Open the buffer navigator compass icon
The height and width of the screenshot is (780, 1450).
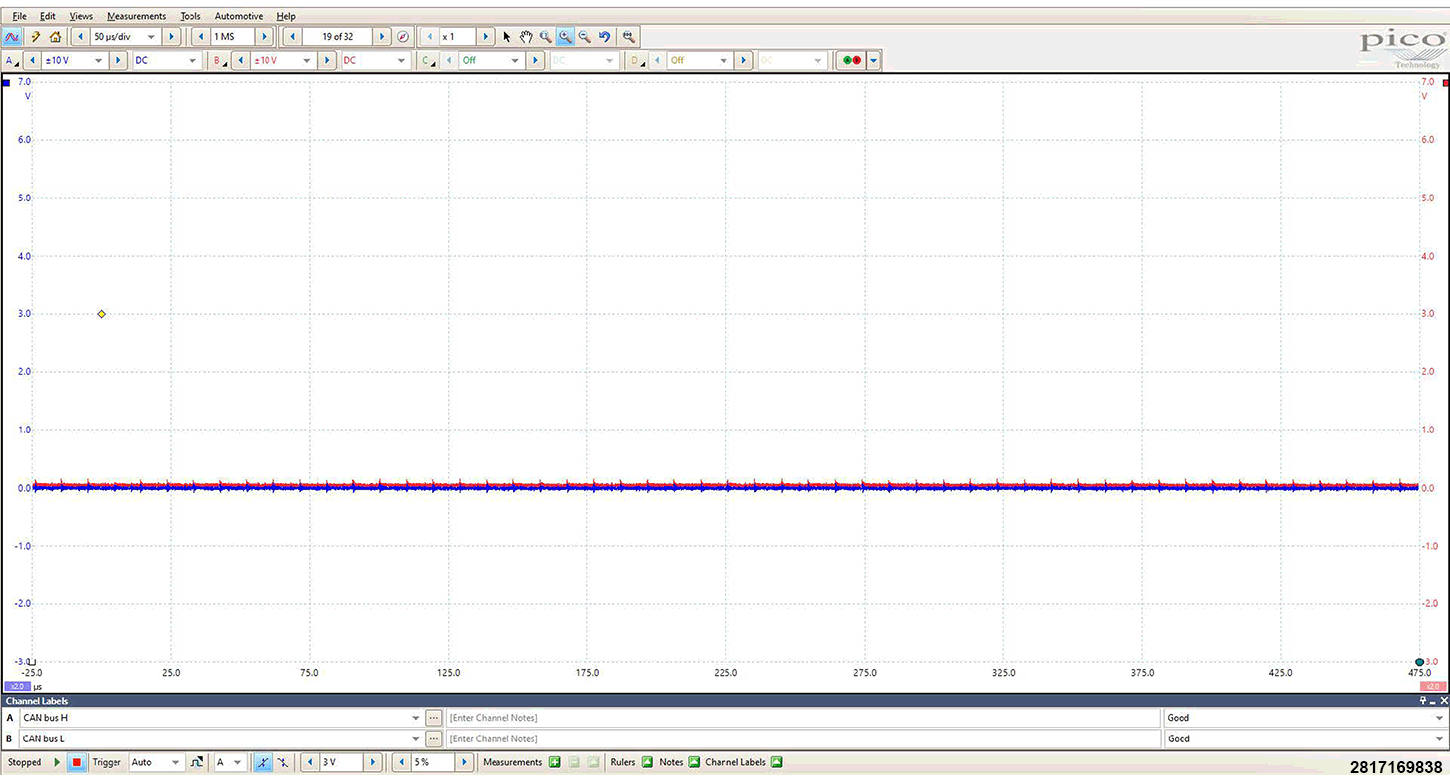pos(403,37)
